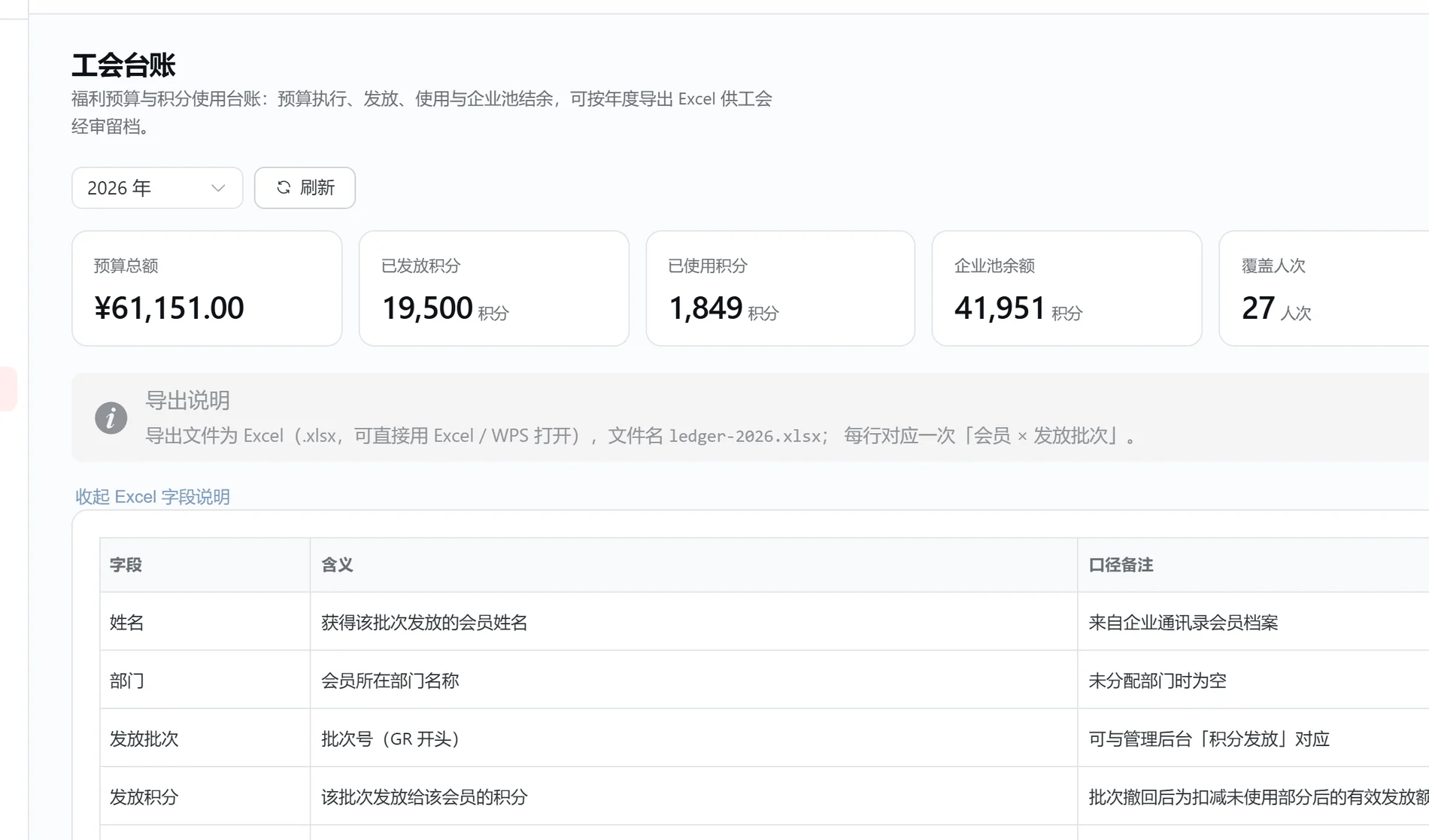Select the 部门 field cell
The width and height of the screenshot is (1429, 840).
[205, 681]
